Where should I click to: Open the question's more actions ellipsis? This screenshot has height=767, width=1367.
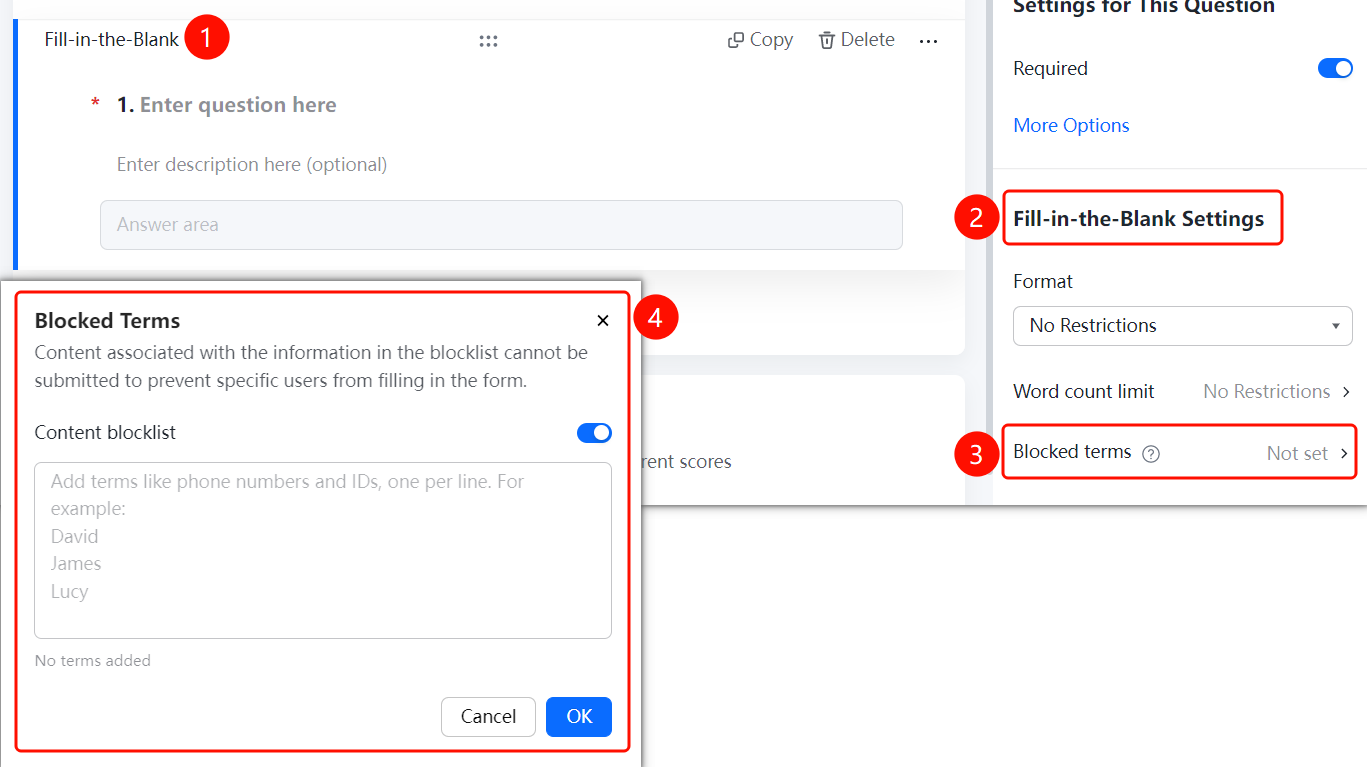928,41
